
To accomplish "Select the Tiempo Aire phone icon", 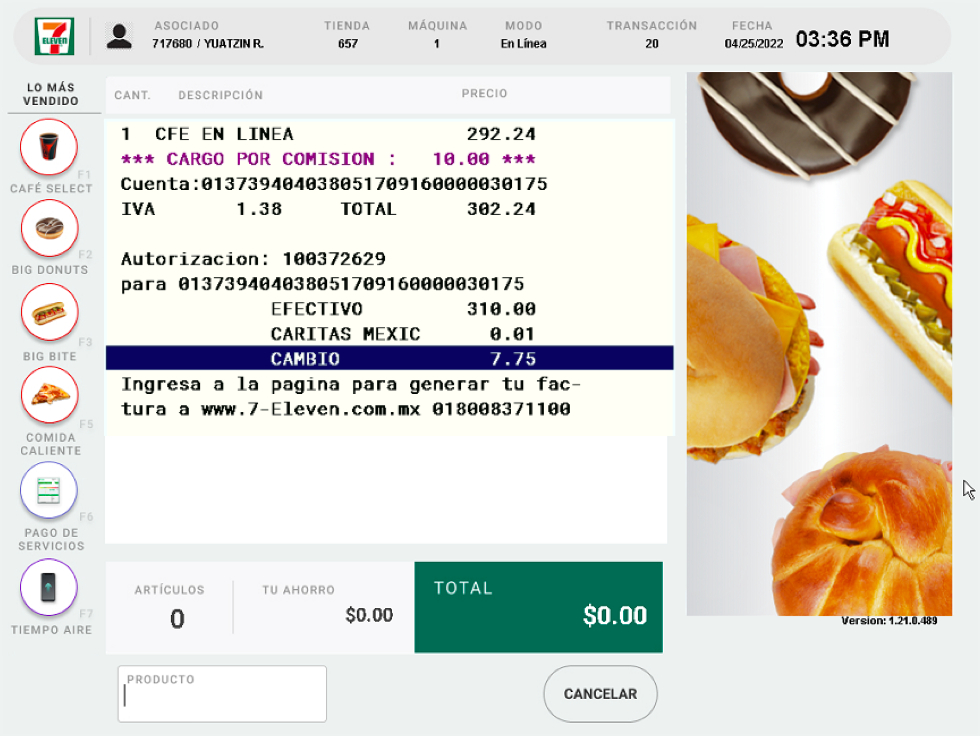I will coord(49,587).
